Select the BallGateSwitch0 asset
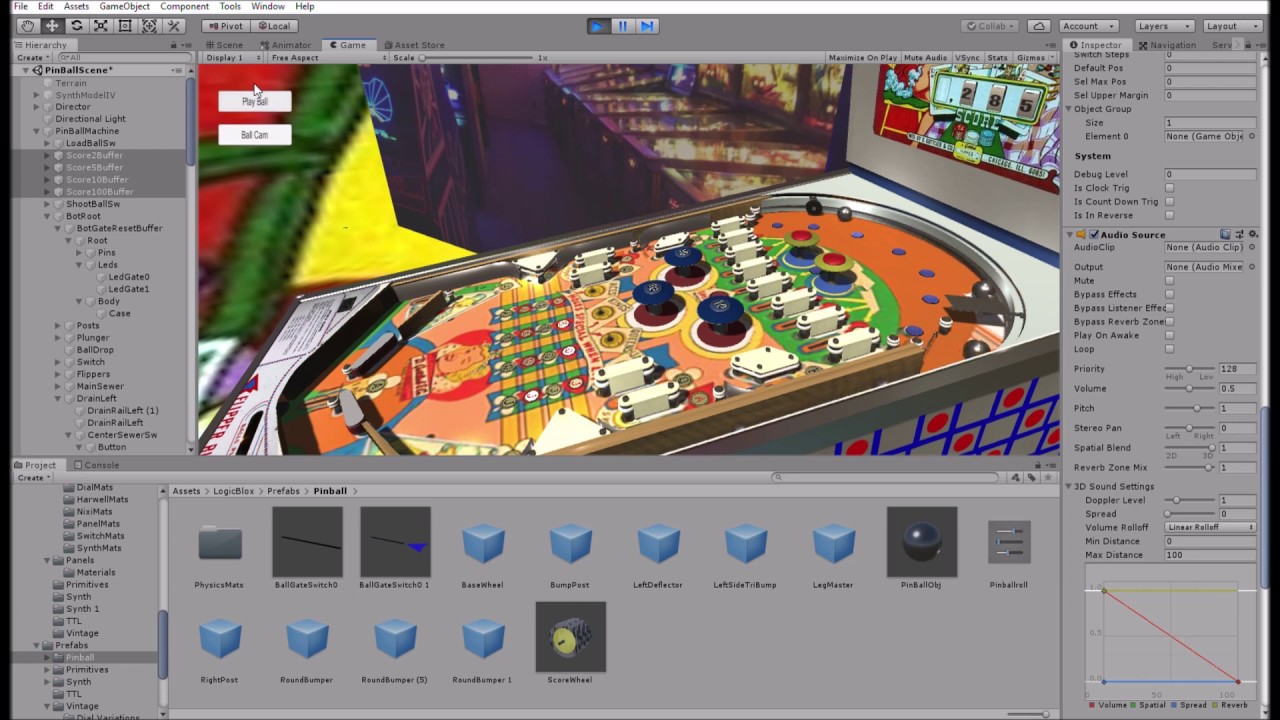1280x720 pixels. tap(307, 541)
